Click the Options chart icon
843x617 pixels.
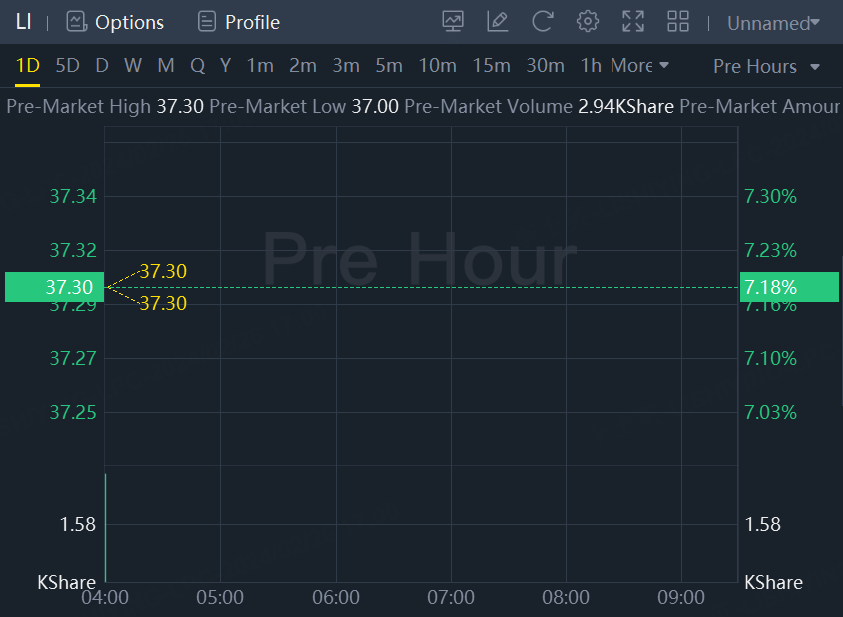click(x=76, y=21)
